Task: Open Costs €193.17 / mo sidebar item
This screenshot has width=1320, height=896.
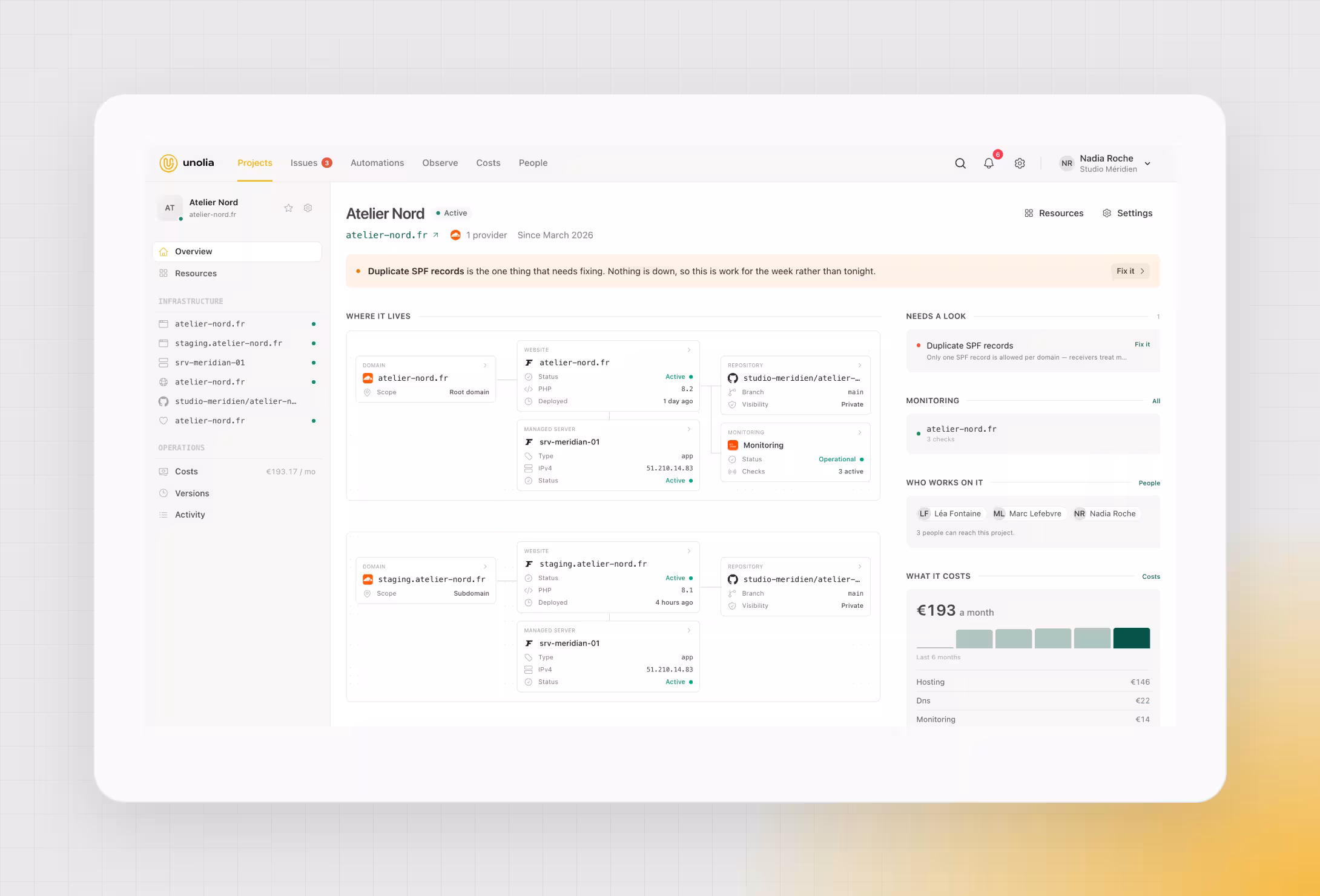Action: [237, 472]
